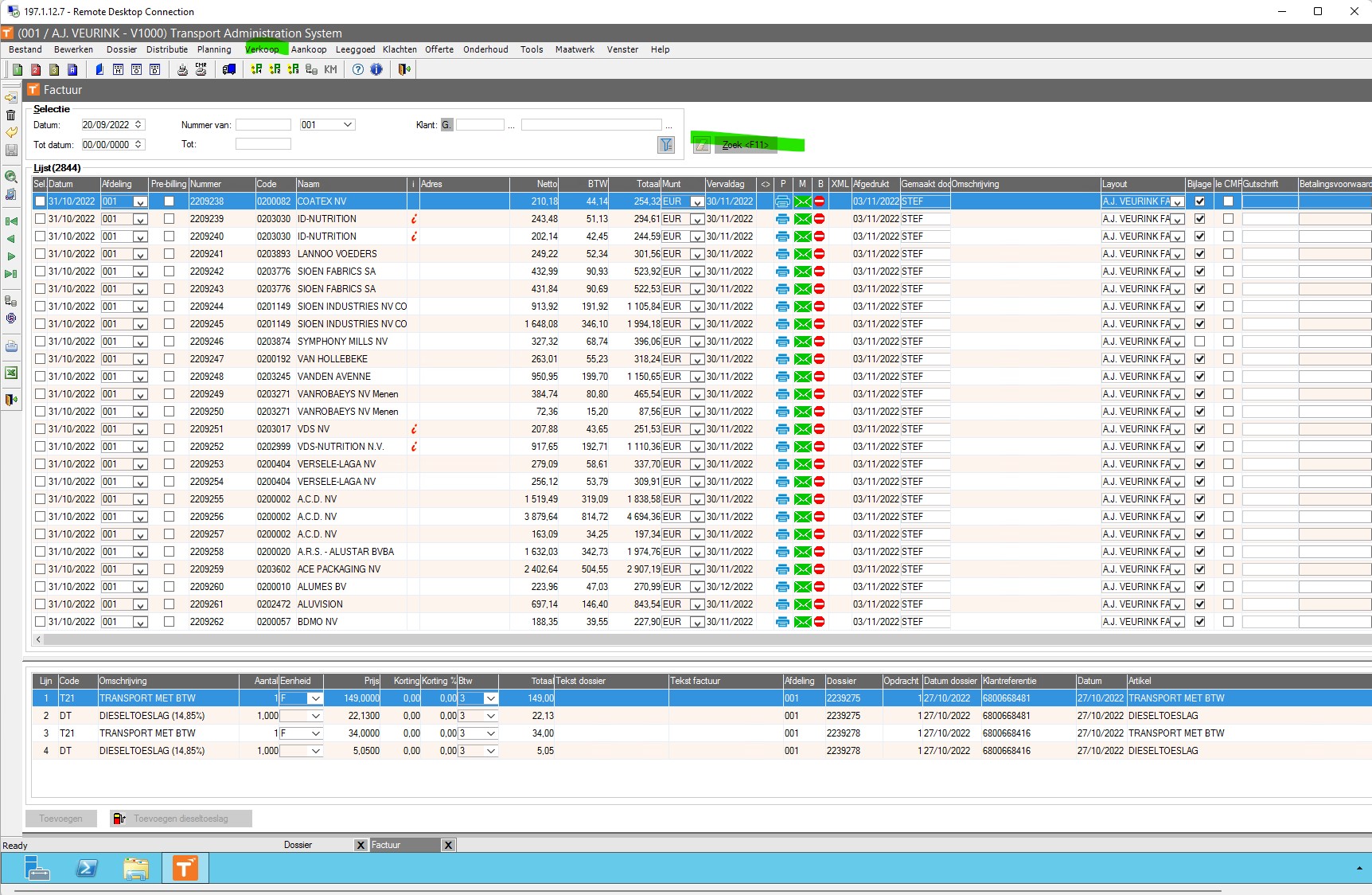This screenshot has height=895, width=1372.
Task: Click the blue truck toolbar icon
Action: pyautogui.click(x=229, y=69)
